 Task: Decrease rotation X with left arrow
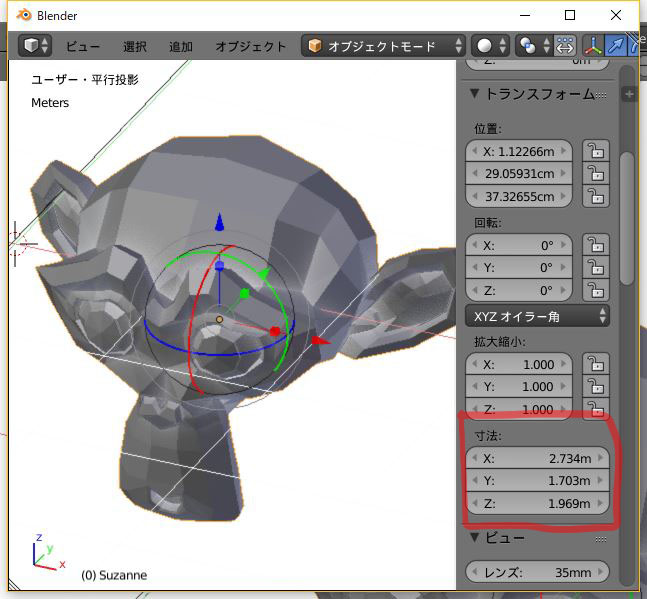point(475,245)
